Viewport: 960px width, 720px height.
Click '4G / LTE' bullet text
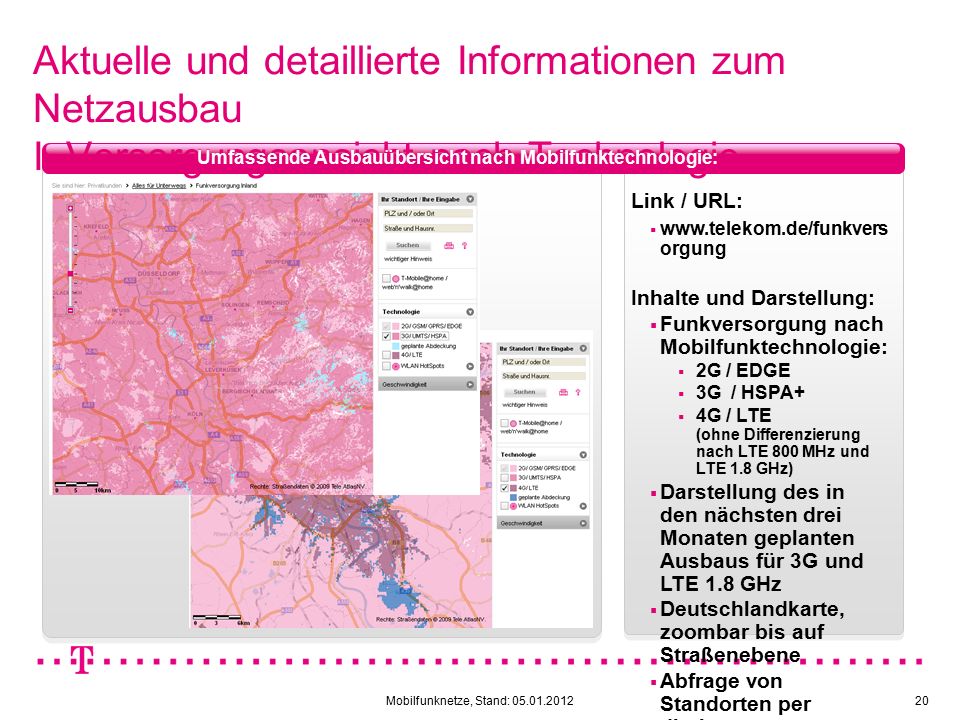733,416
